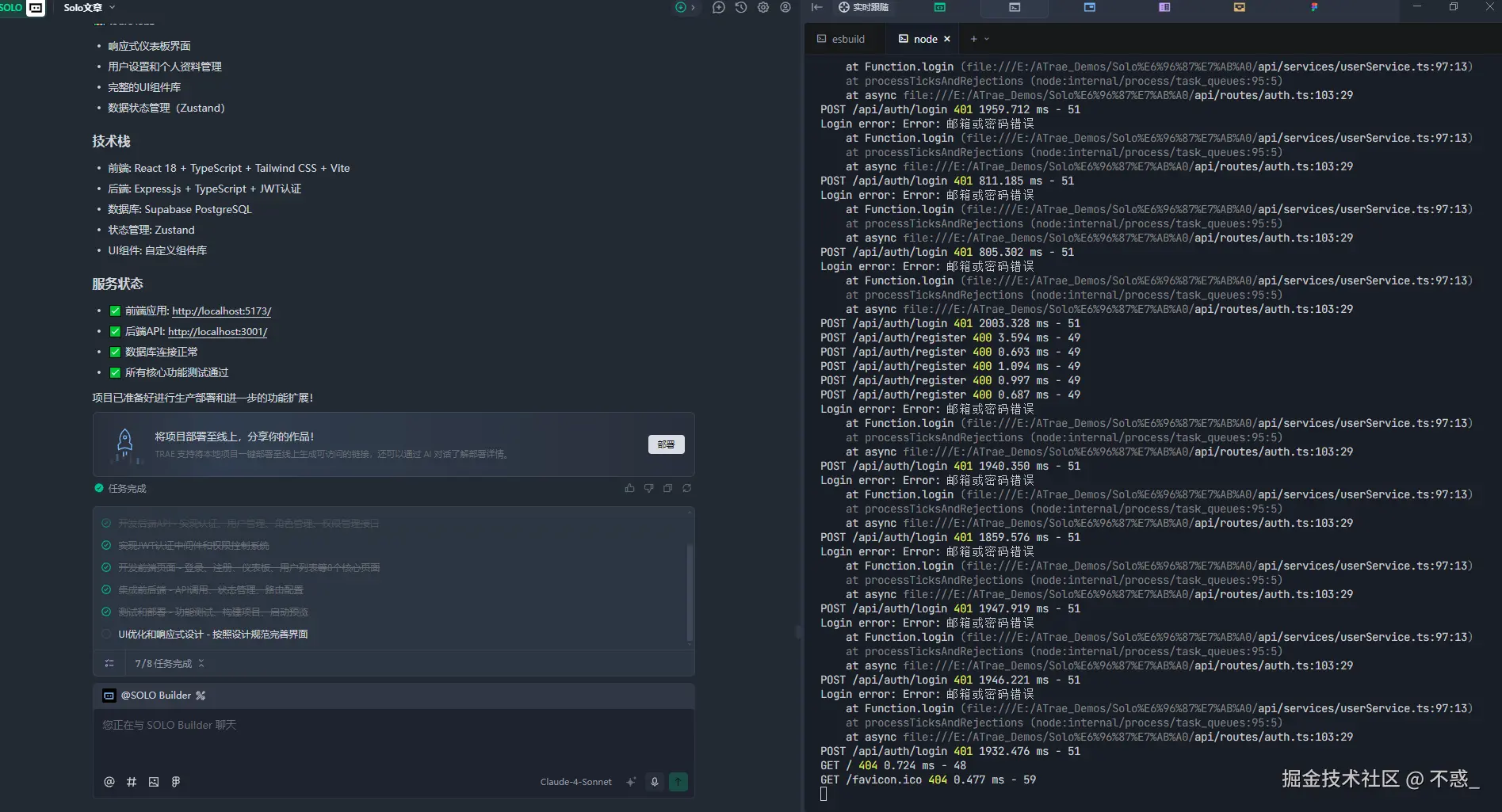Screen dimensions: 1502x812
Task: Open the http://localhost:3001/ backend API link
Action: coord(217,332)
